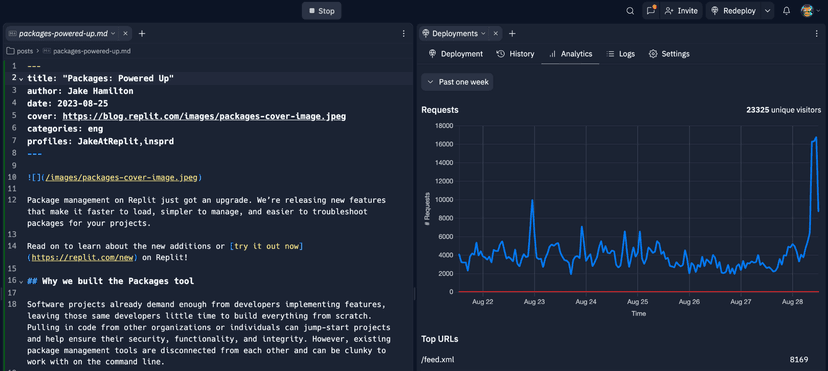Open the user avatar menu
The image size is (828, 371).
tap(809, 11)
